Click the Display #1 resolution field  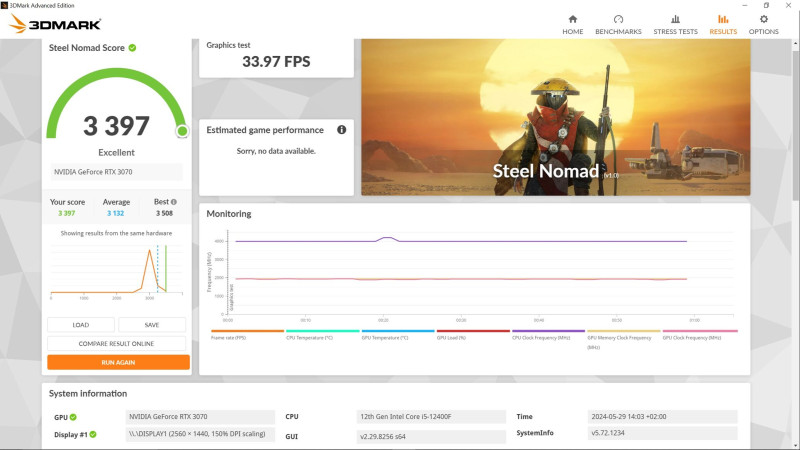[200, 434]
